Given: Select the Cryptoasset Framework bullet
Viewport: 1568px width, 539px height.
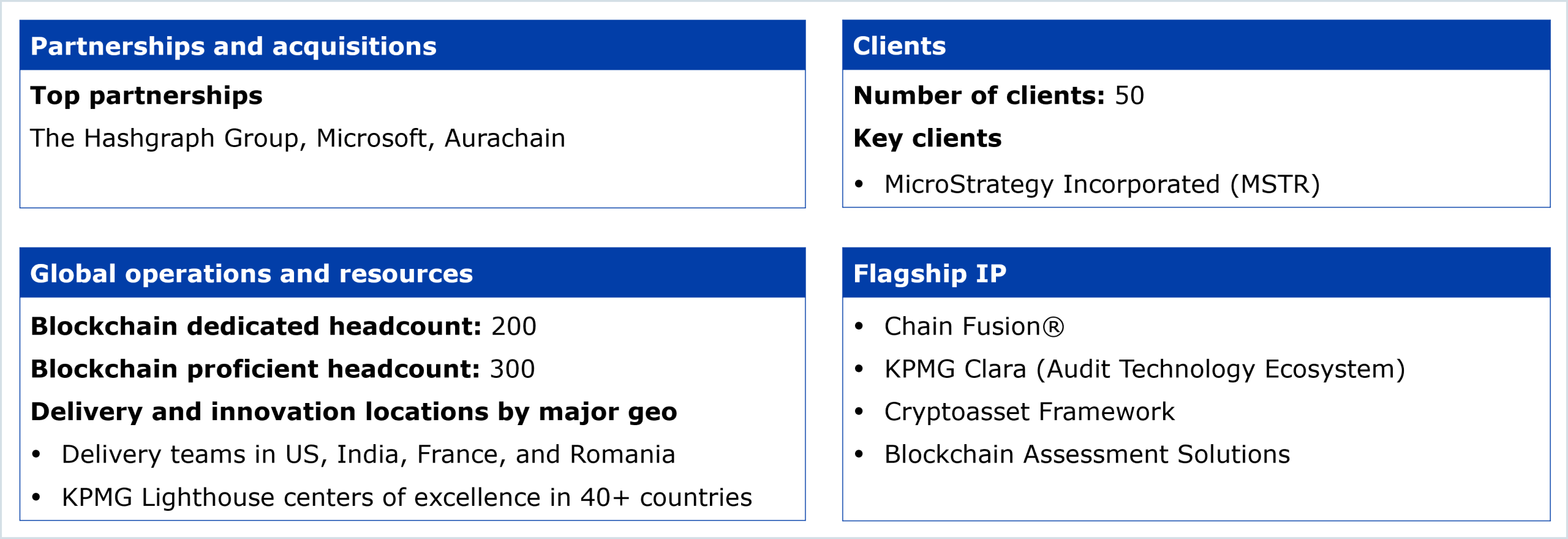Looking at the screenshot, I should click(x=1029, y=412).
